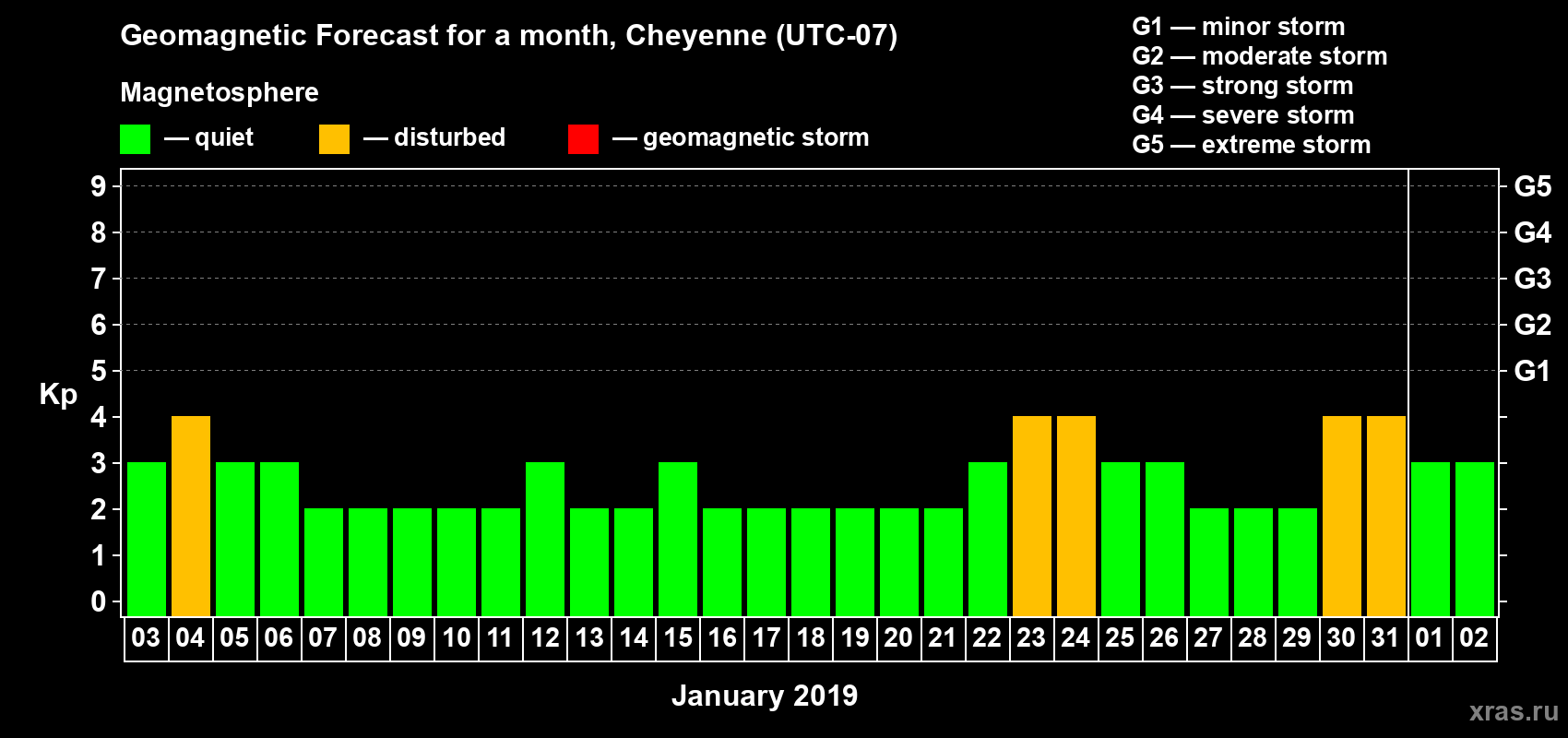
Task: Click the date label '26' on the axis
Action: click(1164, 638)
